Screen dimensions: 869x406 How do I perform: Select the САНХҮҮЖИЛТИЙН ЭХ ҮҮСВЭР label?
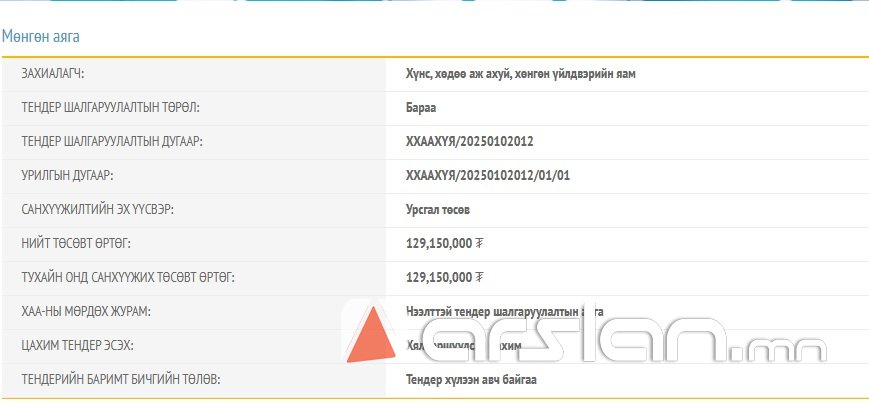tap(105, 210)
